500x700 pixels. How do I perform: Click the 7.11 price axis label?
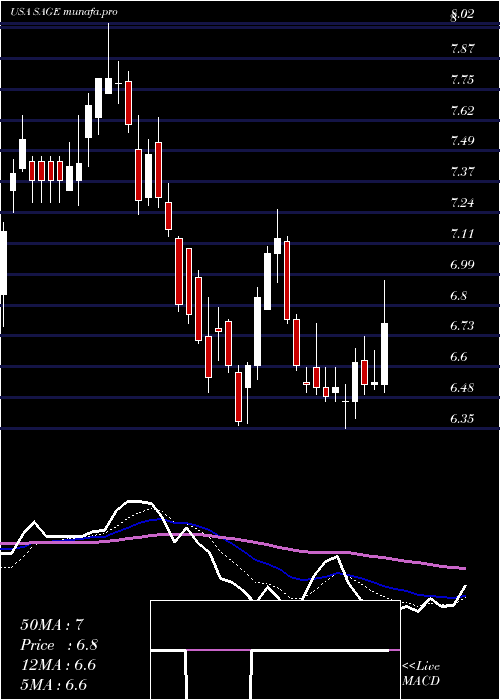pyautogui.click(x=462, y=233)
